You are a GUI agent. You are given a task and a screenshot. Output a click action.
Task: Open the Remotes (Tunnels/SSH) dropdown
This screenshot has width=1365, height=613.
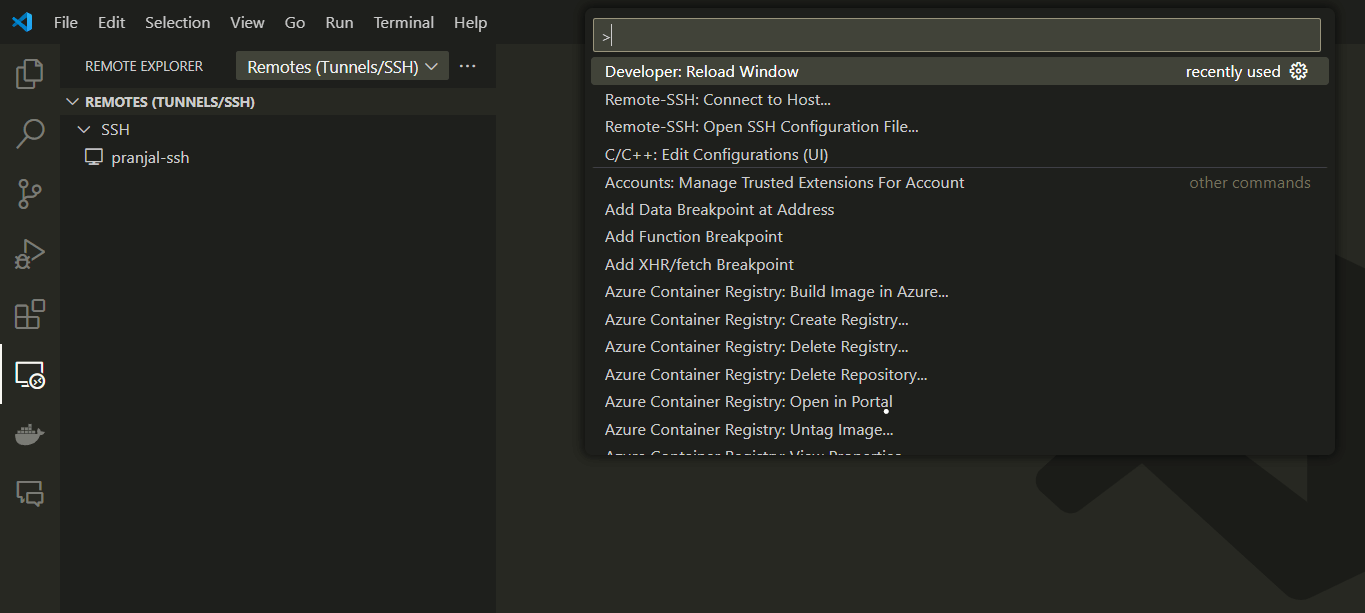coord(342,67)
